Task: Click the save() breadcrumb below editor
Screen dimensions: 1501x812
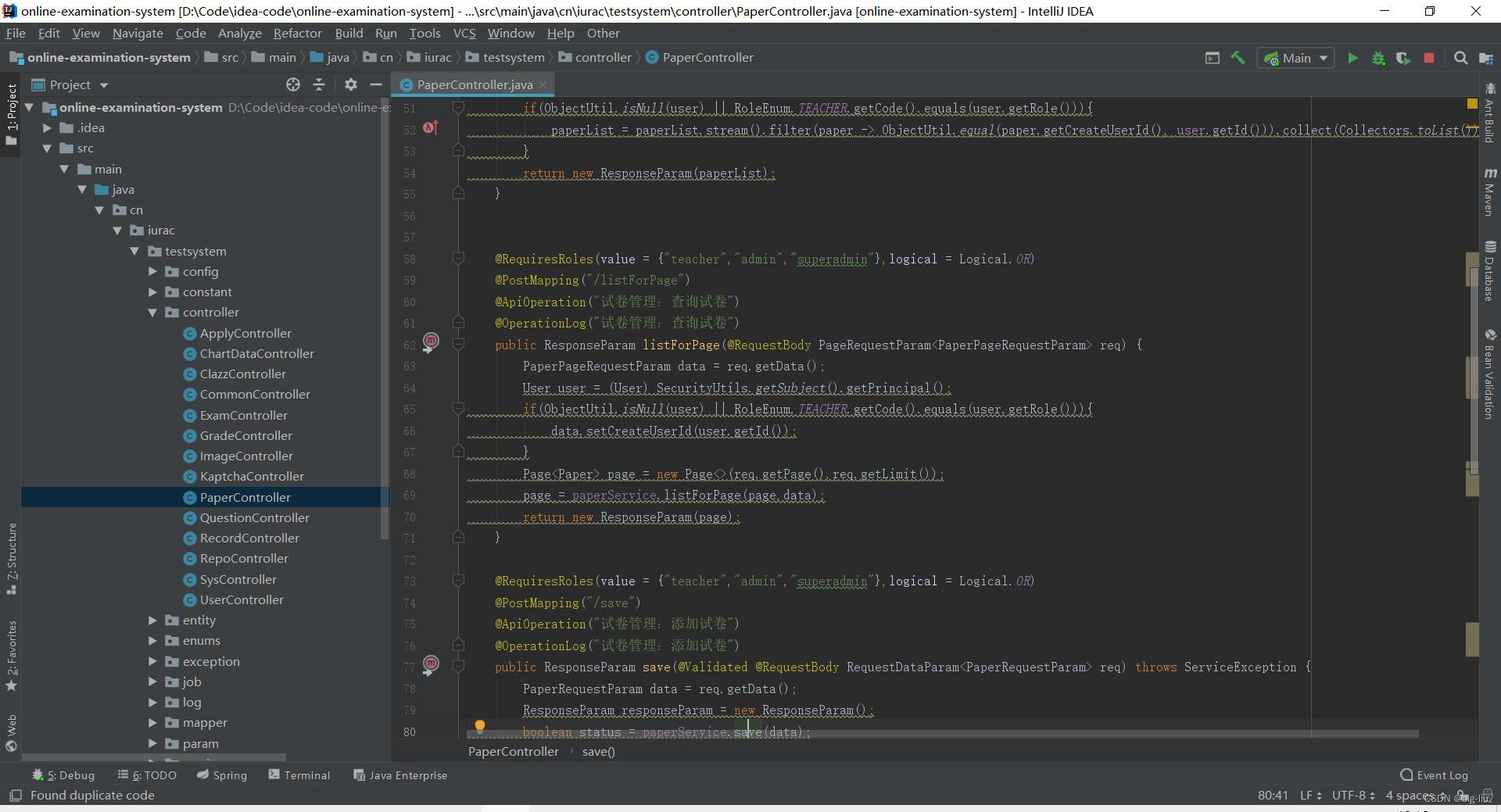Action: point(598,752)
